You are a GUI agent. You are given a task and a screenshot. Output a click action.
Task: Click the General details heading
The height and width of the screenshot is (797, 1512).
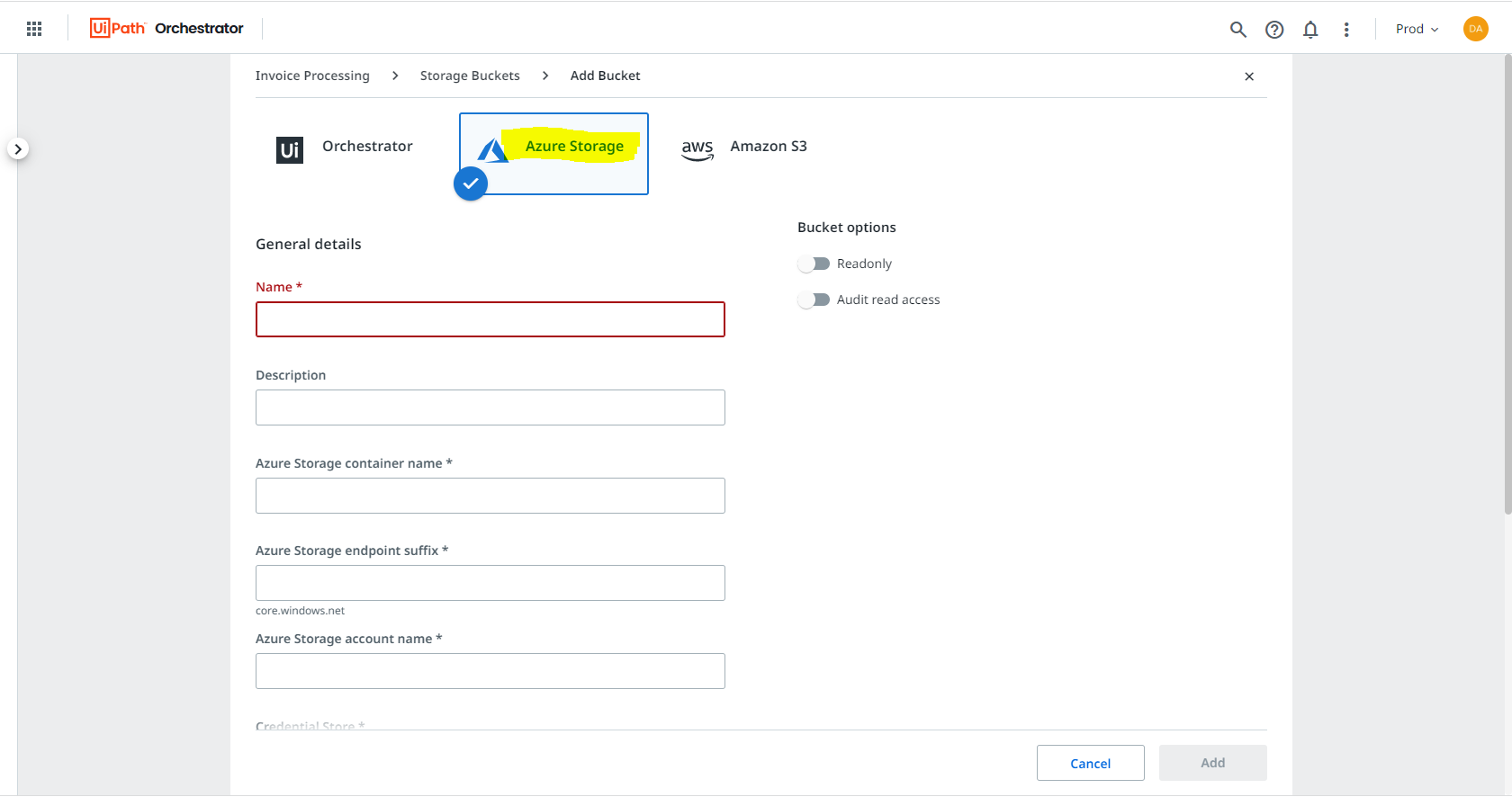point(309,245)
